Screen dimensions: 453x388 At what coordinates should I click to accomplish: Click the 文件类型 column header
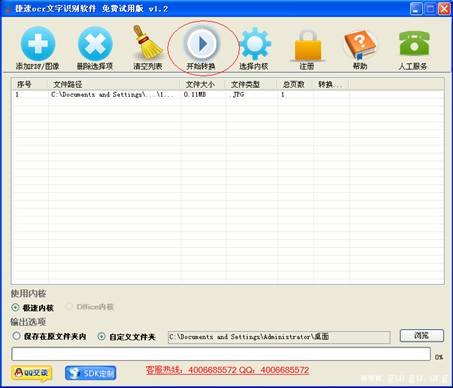252,84
